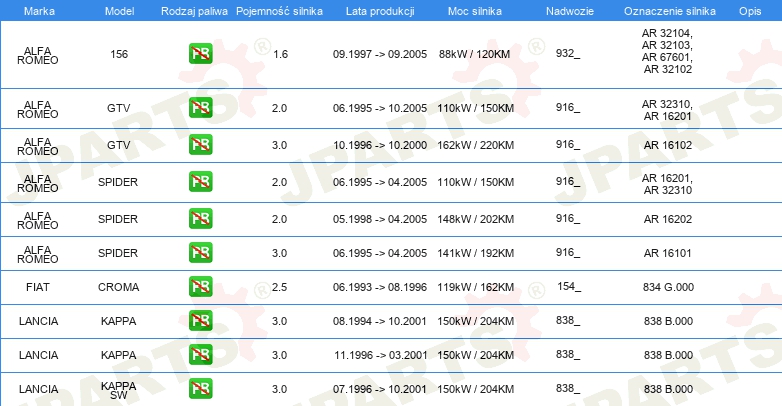This screenshot has height=406, width=782.
Task: Click Pojemność silnika column header
Action: click(x=279, y=11)
